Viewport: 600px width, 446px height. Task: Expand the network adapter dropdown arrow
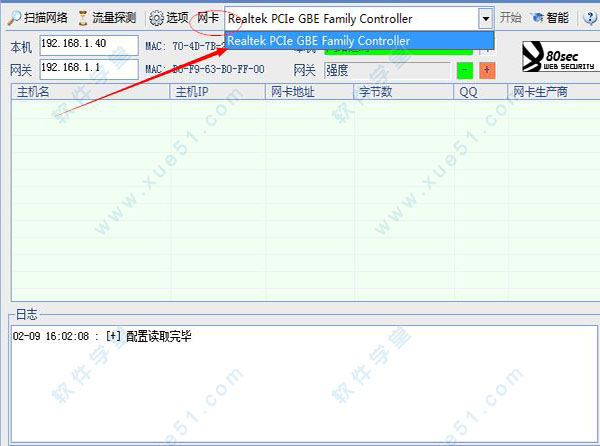click(x=486, y=18)
